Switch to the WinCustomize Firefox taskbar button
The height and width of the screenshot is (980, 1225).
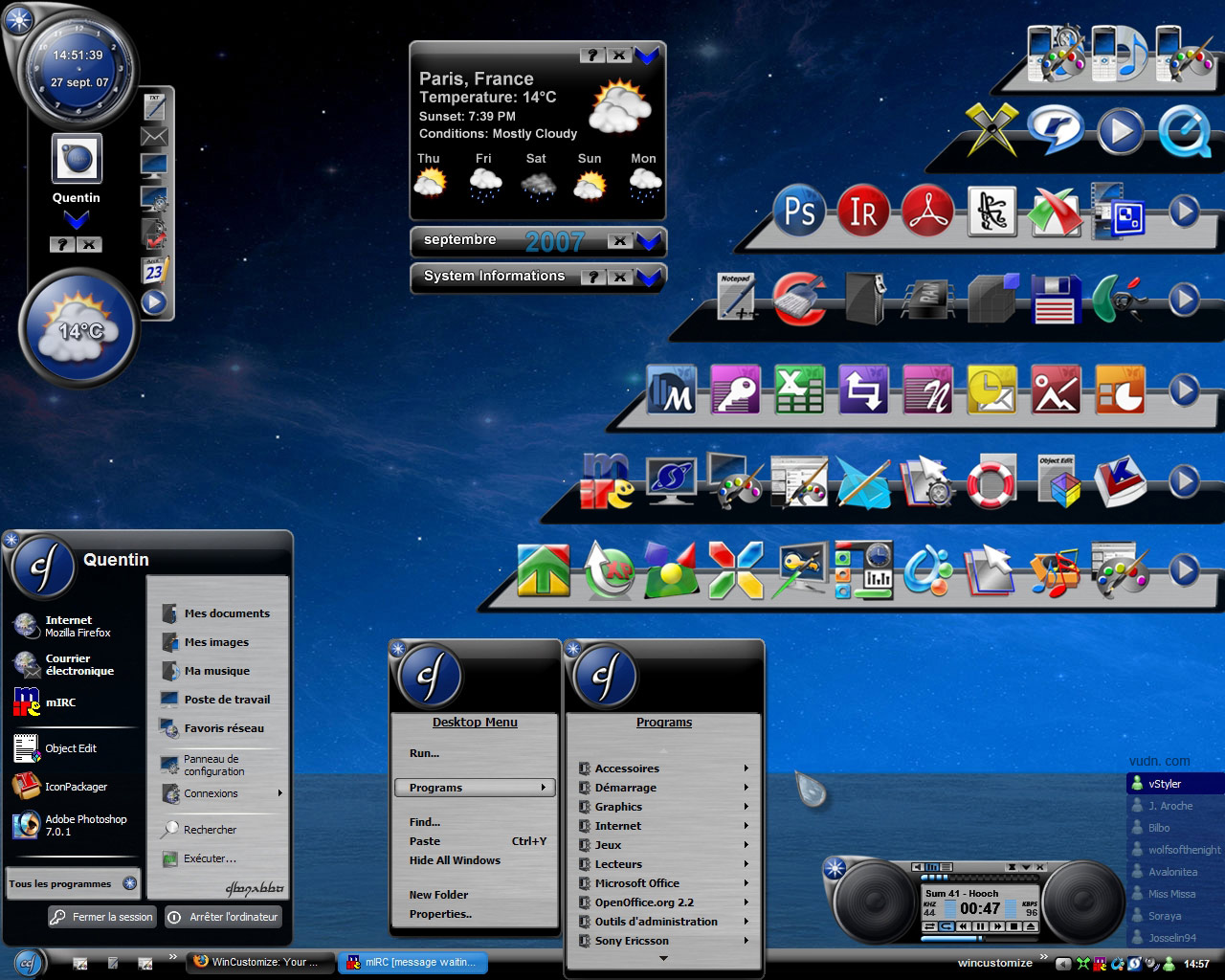(x=261, y=962)
